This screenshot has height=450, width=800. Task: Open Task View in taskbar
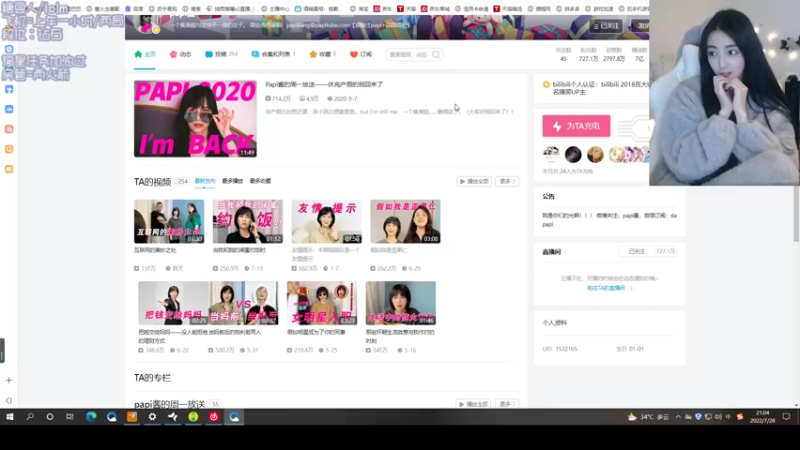70,417
